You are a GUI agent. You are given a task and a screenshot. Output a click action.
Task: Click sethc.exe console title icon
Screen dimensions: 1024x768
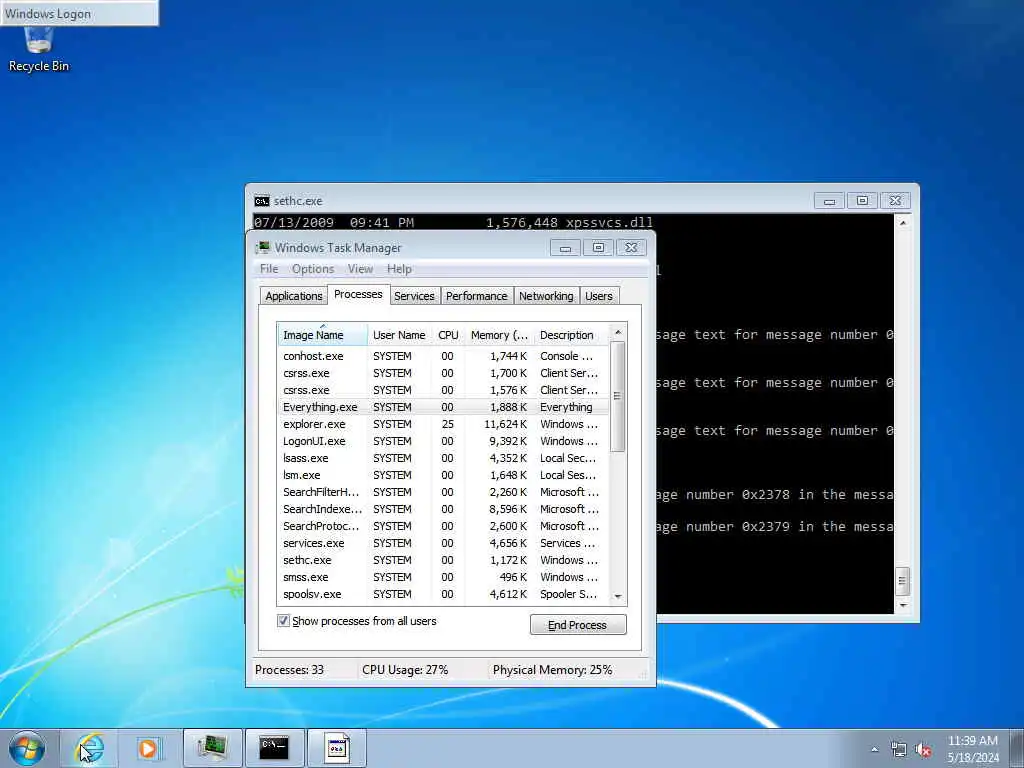pyautogui.click(x=262, y=200)
